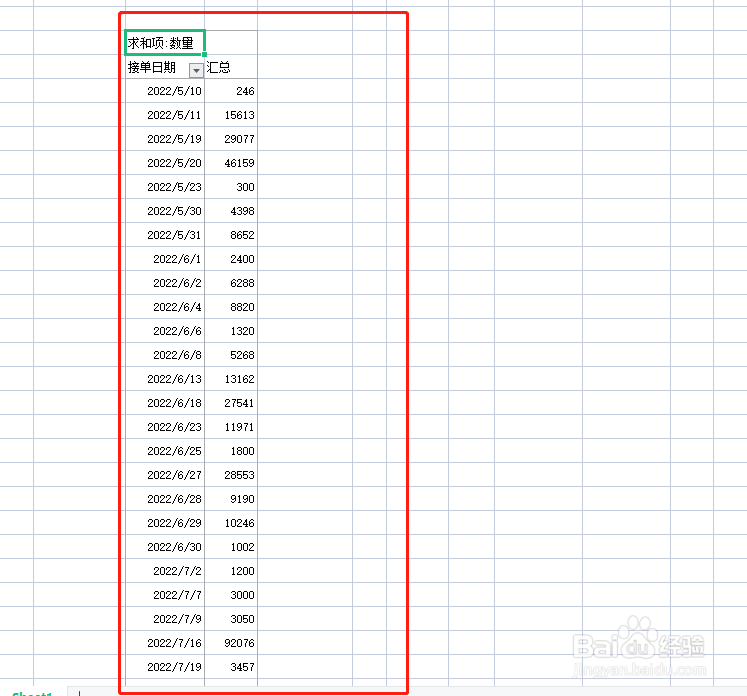Select value cell 5268
Screen dimensions: 747x696
(x=231, y=355)
